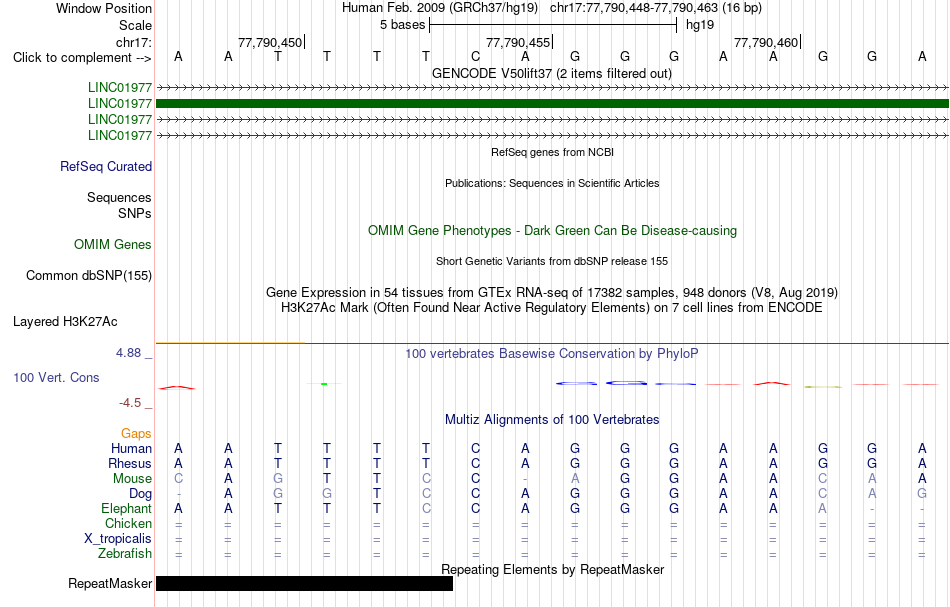The height and width of the screenshot is (607, 950).
Task: Click the 4.88 PhyloP upper limit value
Action: (x=128, y=353)
